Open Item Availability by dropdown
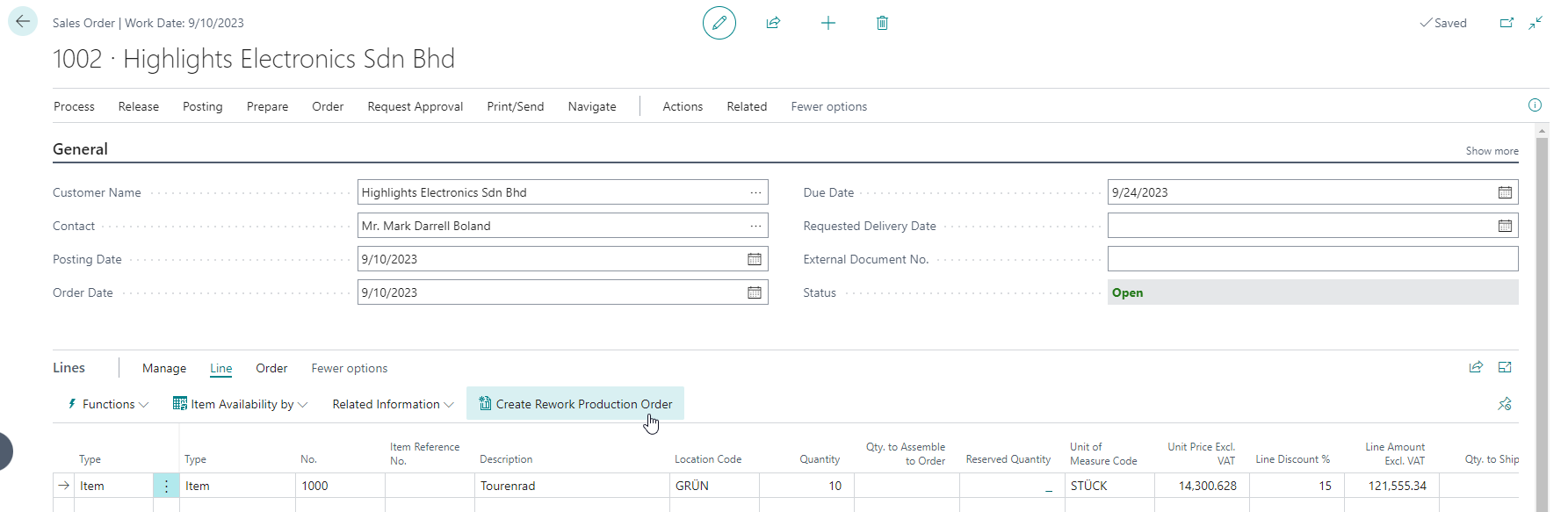Viewport: 1568px width, 512px height. click(241, 404)
